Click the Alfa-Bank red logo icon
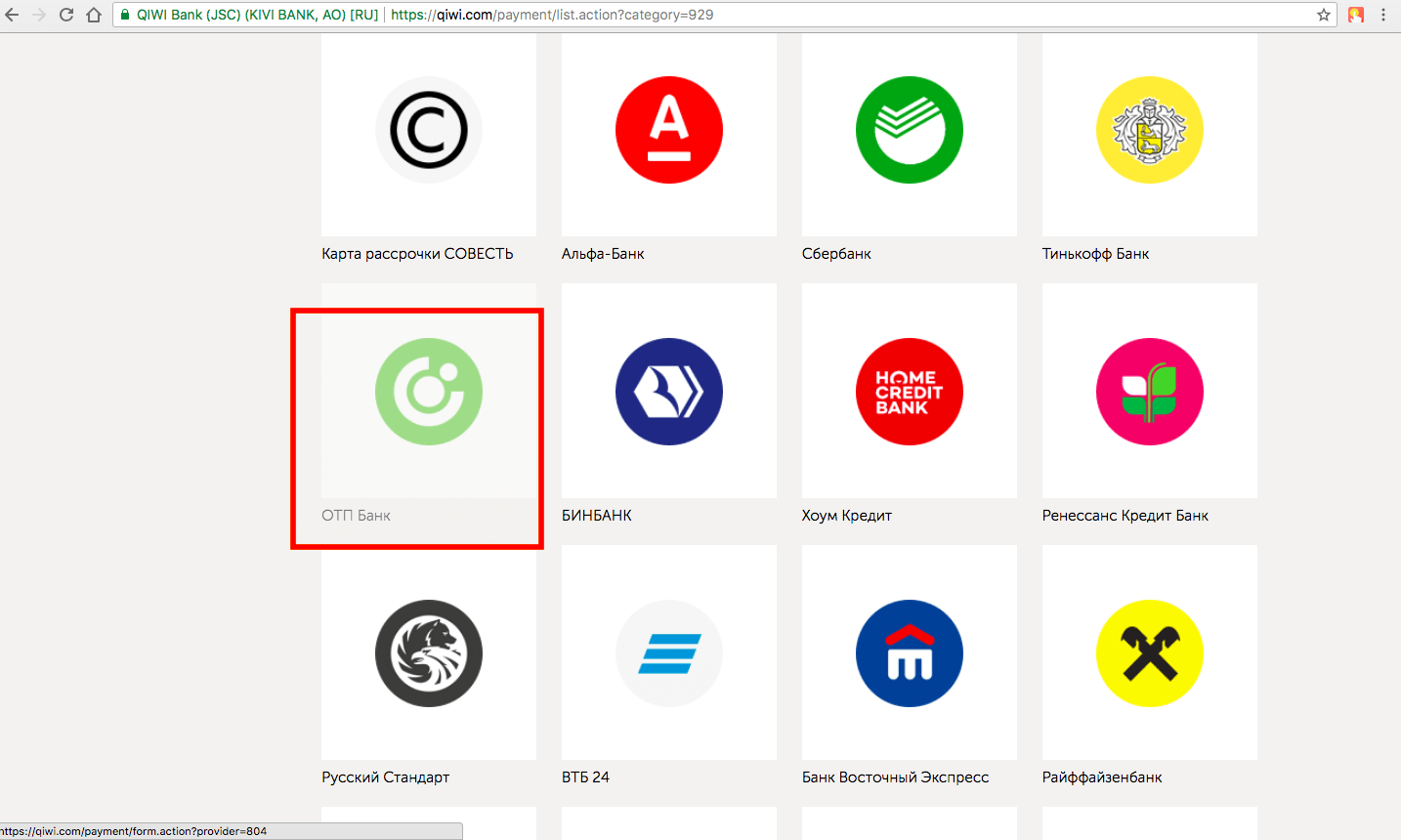Viewport: 1401px width, 840px height. click(x=669, y=130)
